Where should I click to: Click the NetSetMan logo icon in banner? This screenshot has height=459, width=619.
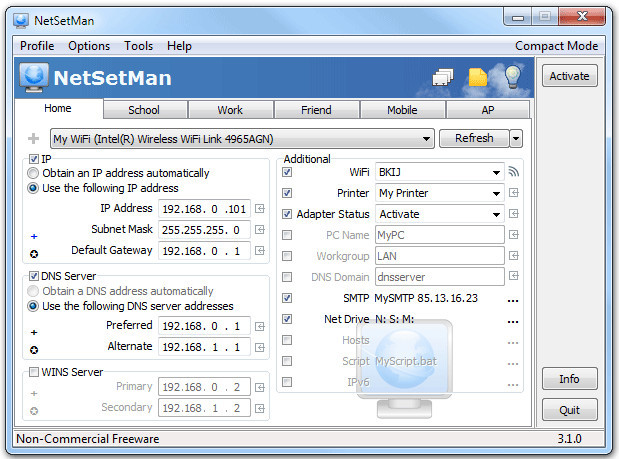click(34, 77)
